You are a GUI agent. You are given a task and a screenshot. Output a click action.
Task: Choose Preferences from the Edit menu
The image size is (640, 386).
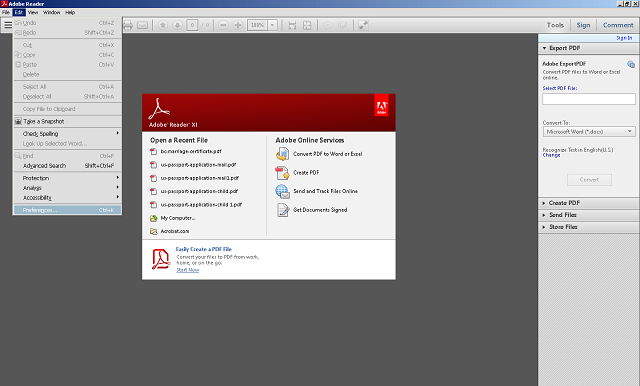67,210
